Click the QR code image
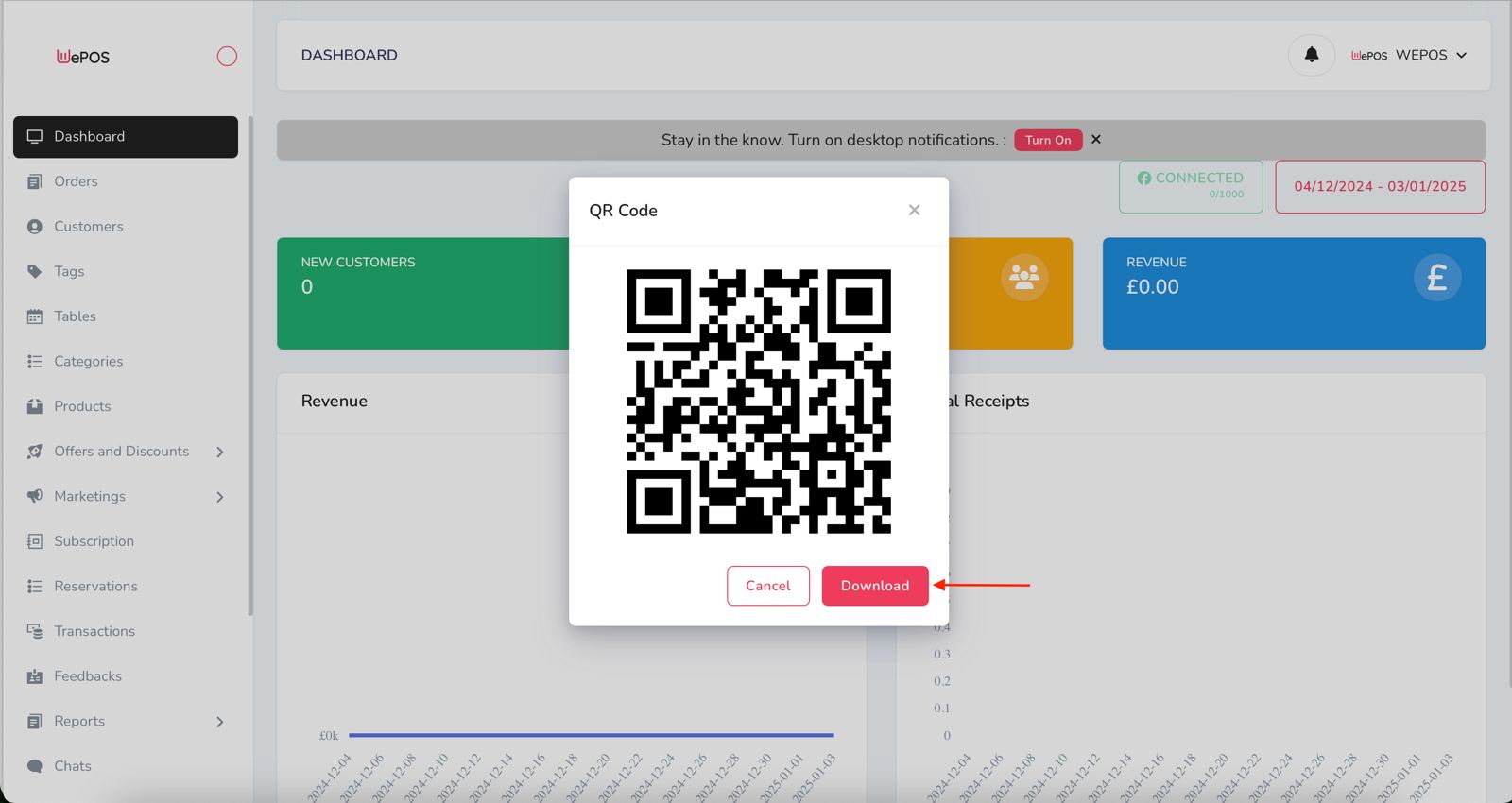Image resolution: width=1512 pixels, height=803 pixels. [759, 401]
